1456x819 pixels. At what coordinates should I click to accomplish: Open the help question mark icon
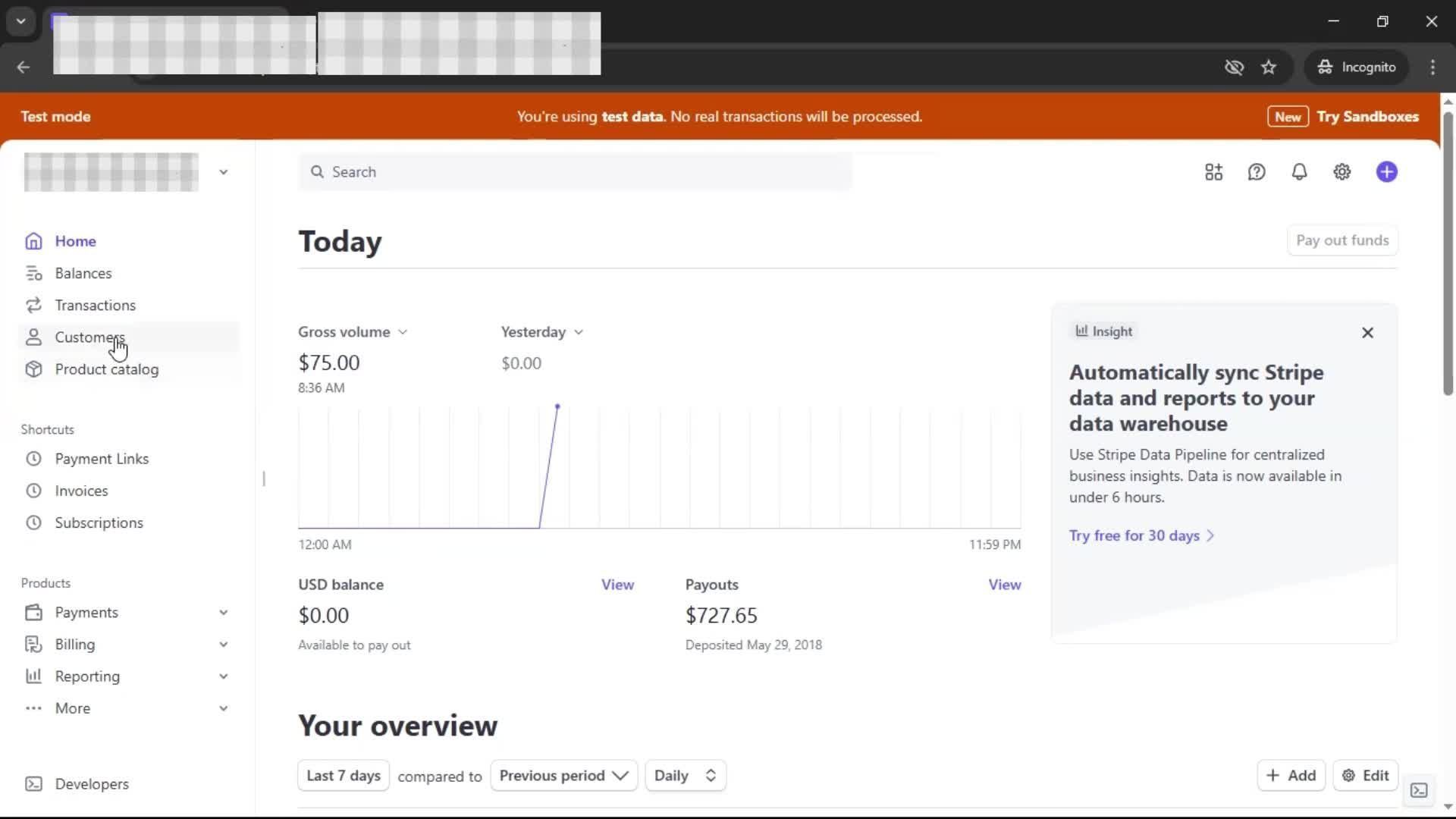coord(1257,172)
